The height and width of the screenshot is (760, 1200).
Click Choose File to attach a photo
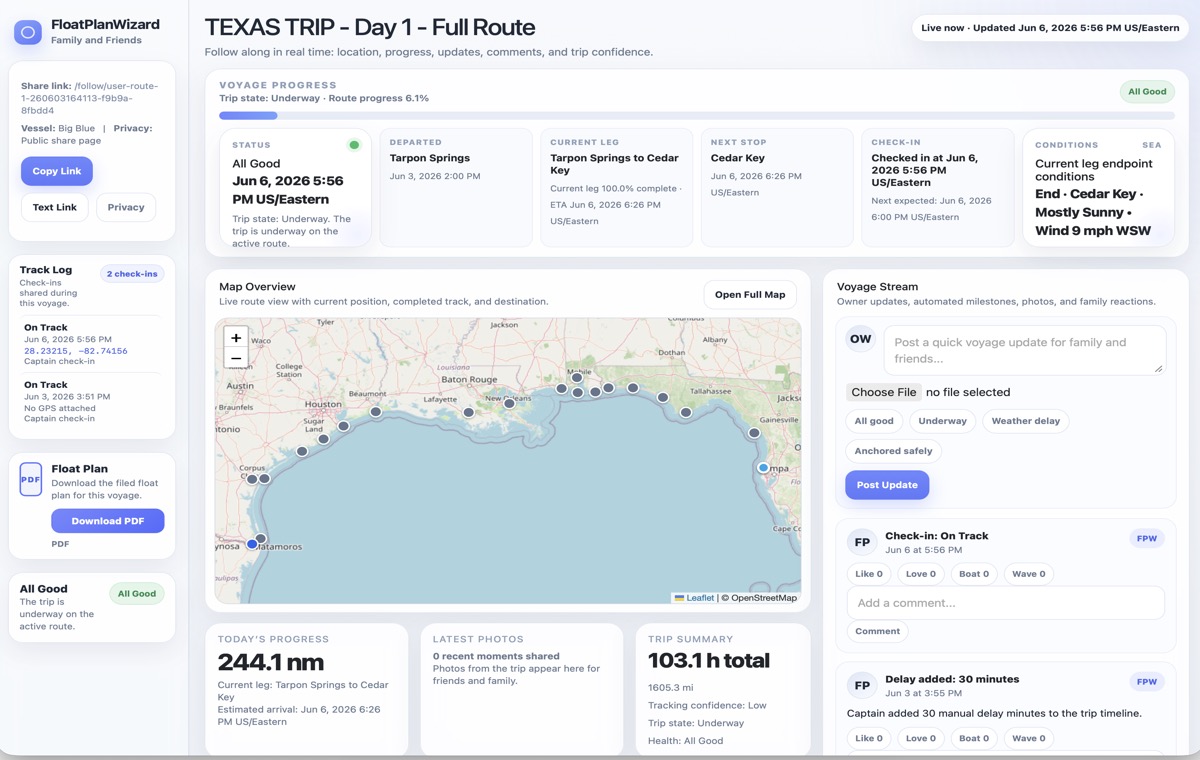point(884,392)
